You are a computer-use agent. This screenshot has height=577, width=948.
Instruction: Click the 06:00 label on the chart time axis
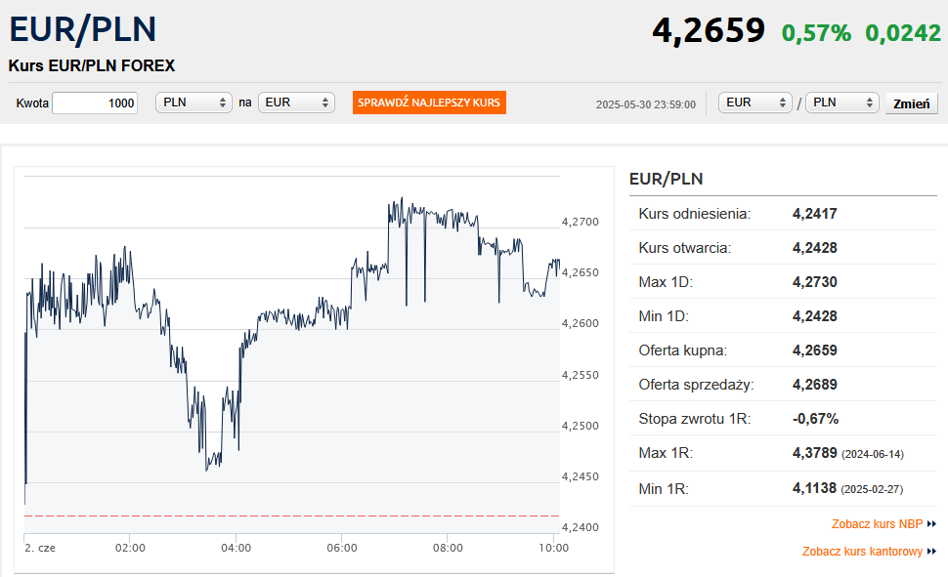point(342,548)
